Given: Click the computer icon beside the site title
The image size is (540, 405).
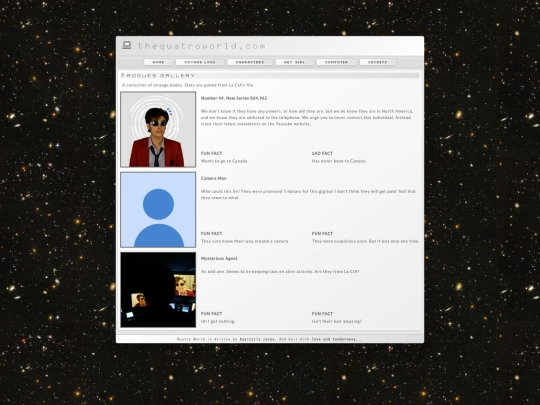Looking at the screenshot, I should (127, 45).
